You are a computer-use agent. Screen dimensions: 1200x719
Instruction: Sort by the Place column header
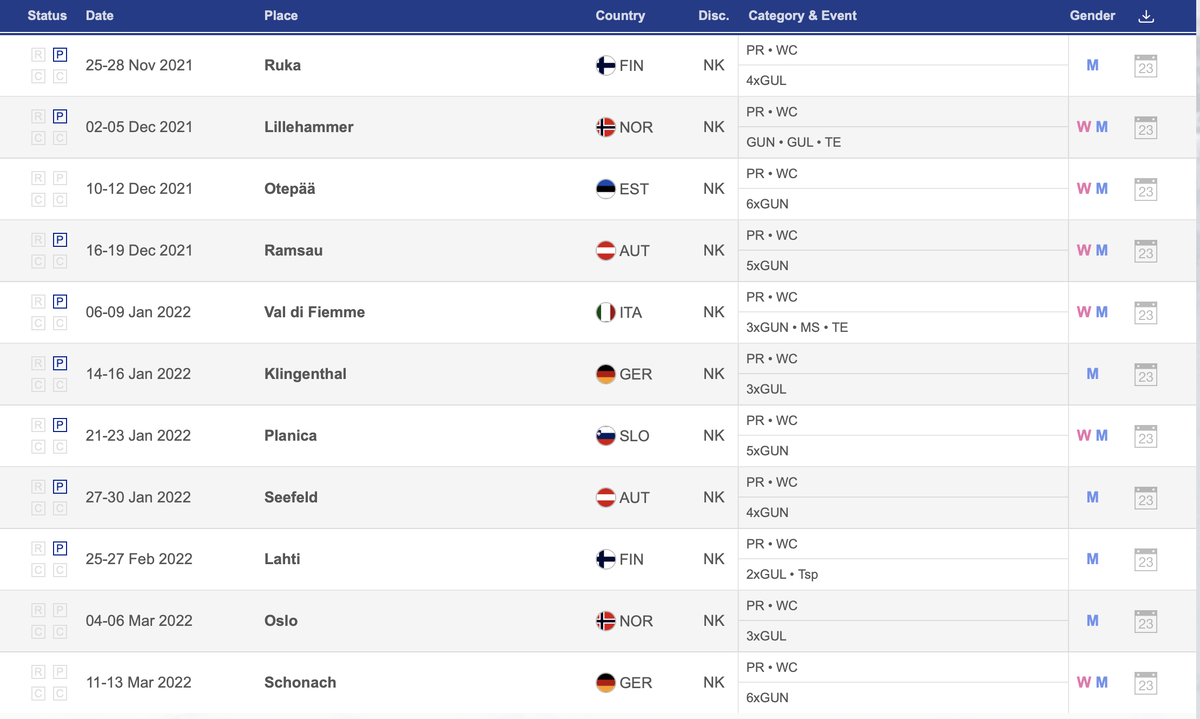281,16
